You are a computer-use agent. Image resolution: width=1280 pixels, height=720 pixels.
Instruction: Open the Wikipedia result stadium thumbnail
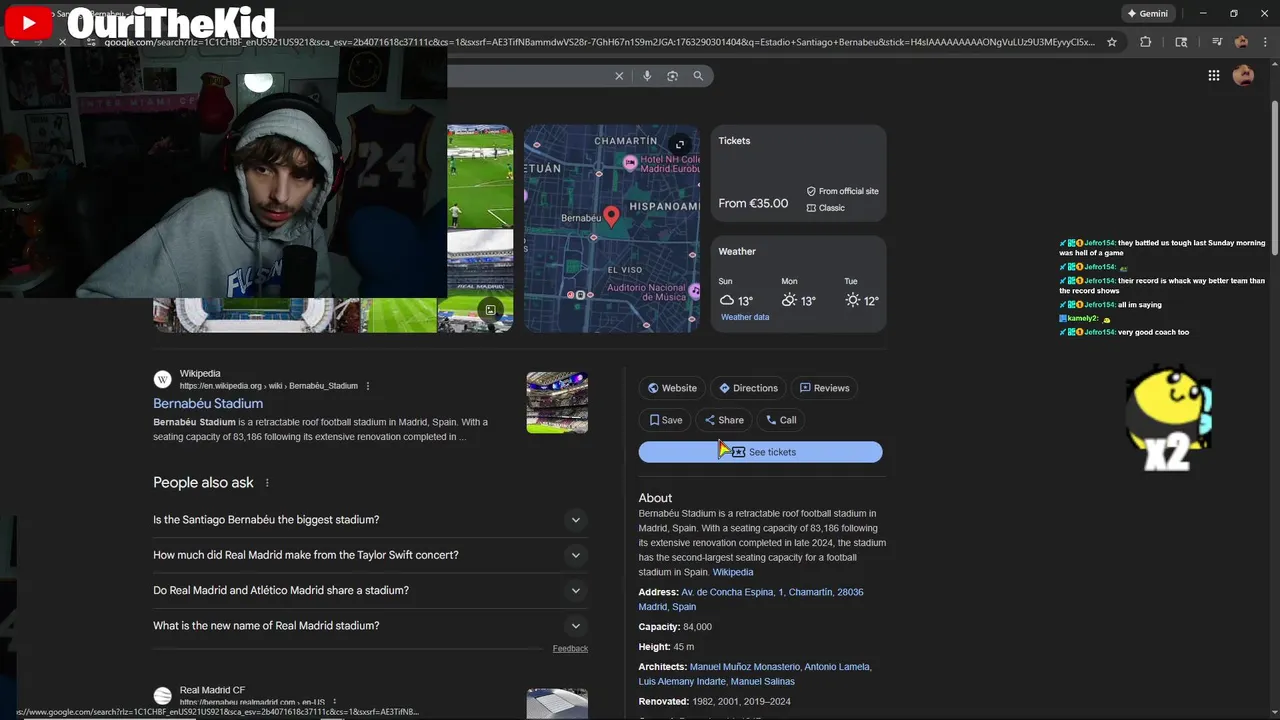(x=557, y=402)
